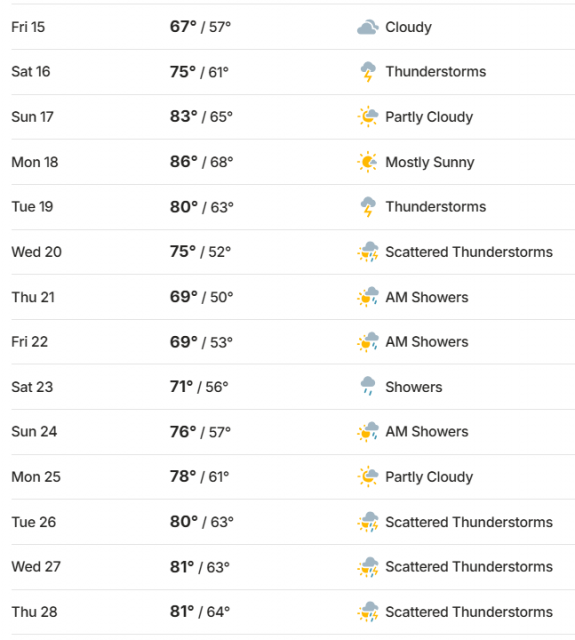Click the storm icon for Thu 28
575x640 pixels.
point(368,612)
